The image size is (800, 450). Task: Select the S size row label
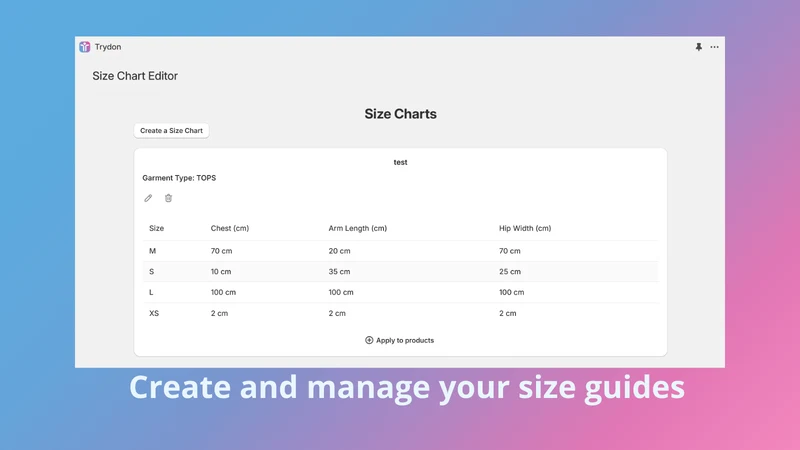[152, 271]
